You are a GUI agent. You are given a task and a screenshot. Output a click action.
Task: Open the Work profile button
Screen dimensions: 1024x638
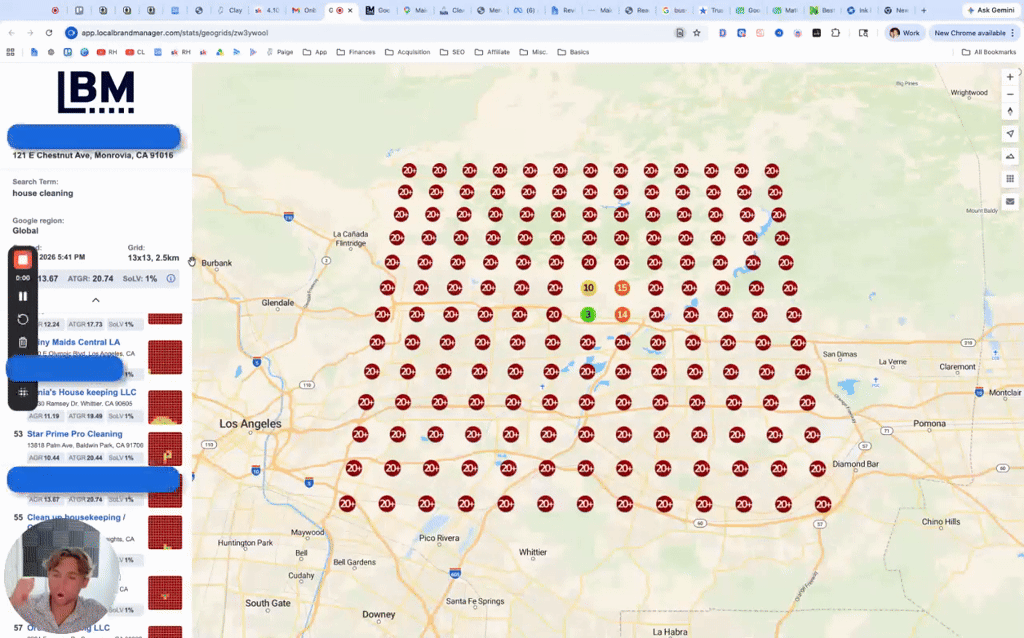[x=904, y=33]
